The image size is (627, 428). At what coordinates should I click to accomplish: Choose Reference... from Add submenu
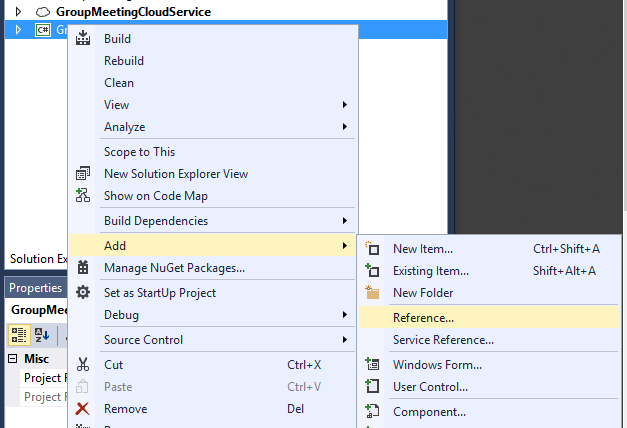[x=423, y=318]
